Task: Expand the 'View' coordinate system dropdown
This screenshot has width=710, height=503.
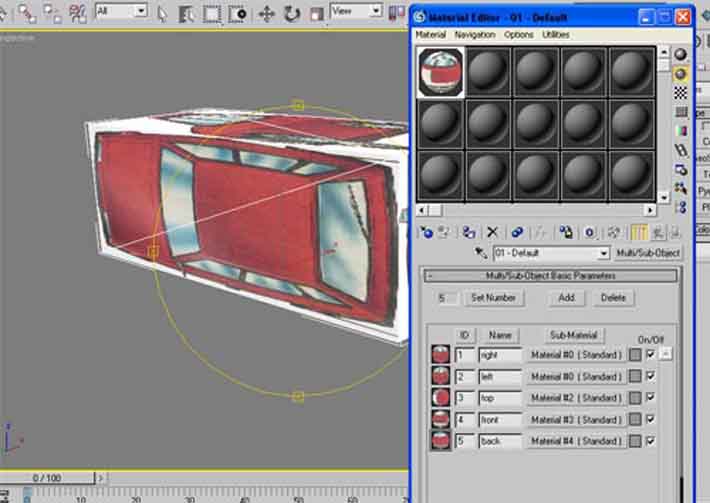Action: tap(376, 11)
